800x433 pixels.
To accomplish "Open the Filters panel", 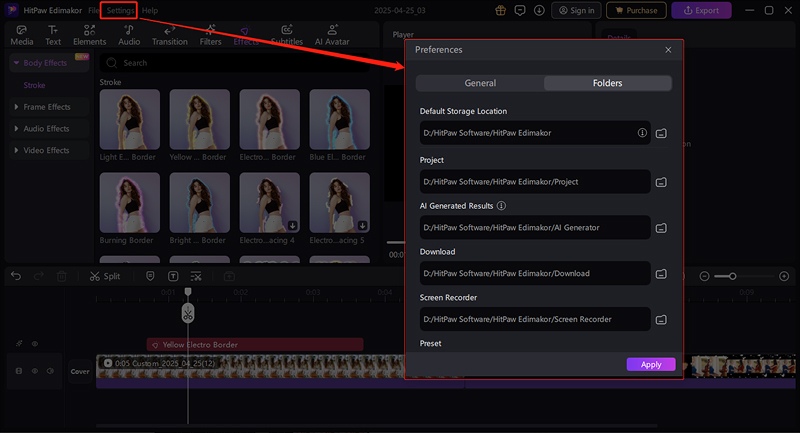I will click(210, 35).
